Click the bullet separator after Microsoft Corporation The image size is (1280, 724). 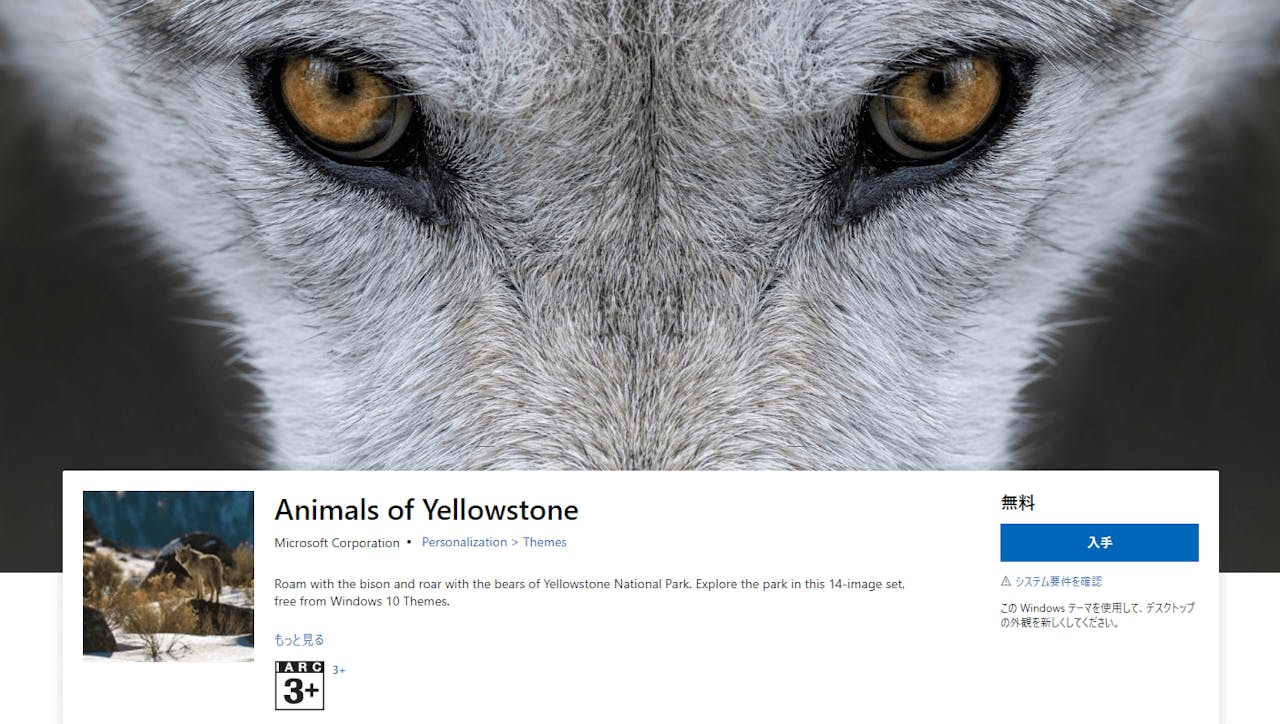(409, 543)
